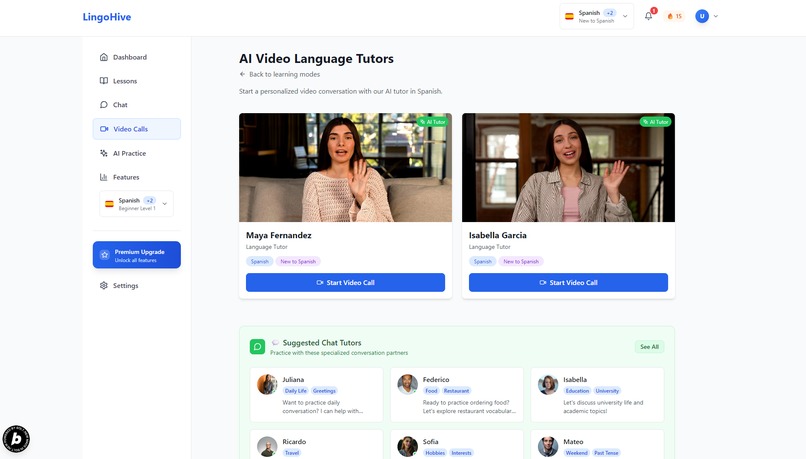Open Federico chat tutor card
The height and width of the screenshot is (459, 806).
point(457,395)
